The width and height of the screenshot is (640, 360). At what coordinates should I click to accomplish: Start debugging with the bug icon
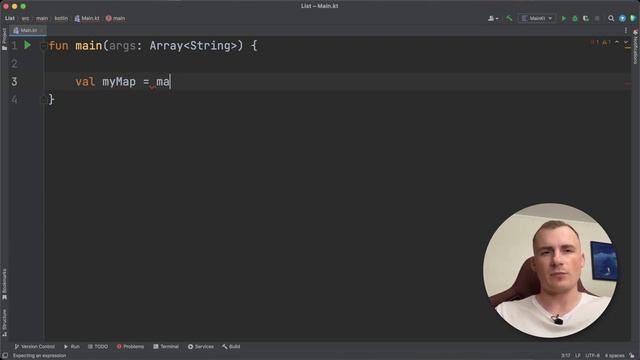[x=575, y=18]
